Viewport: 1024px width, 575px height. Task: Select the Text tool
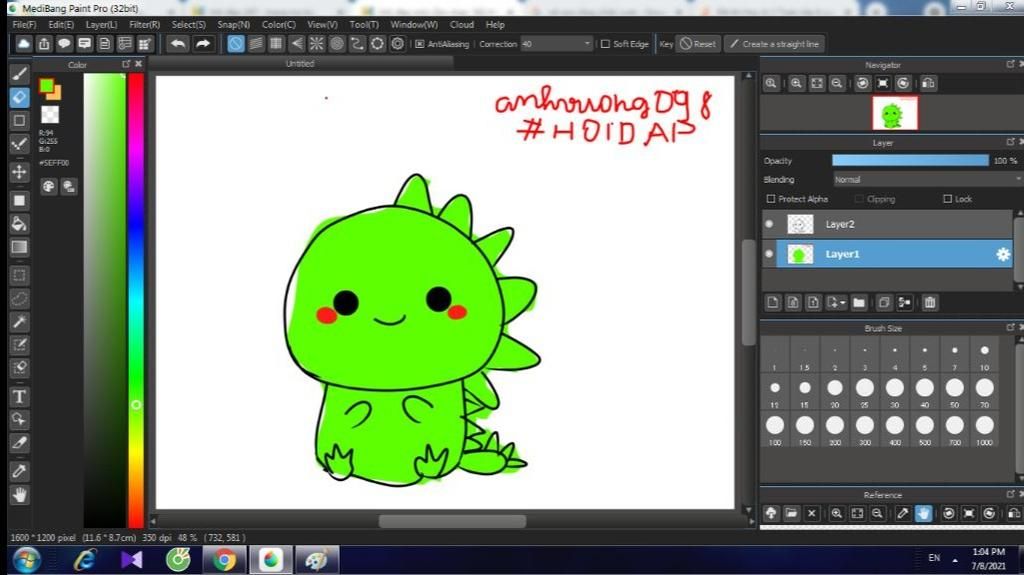[x=20, y=397]
